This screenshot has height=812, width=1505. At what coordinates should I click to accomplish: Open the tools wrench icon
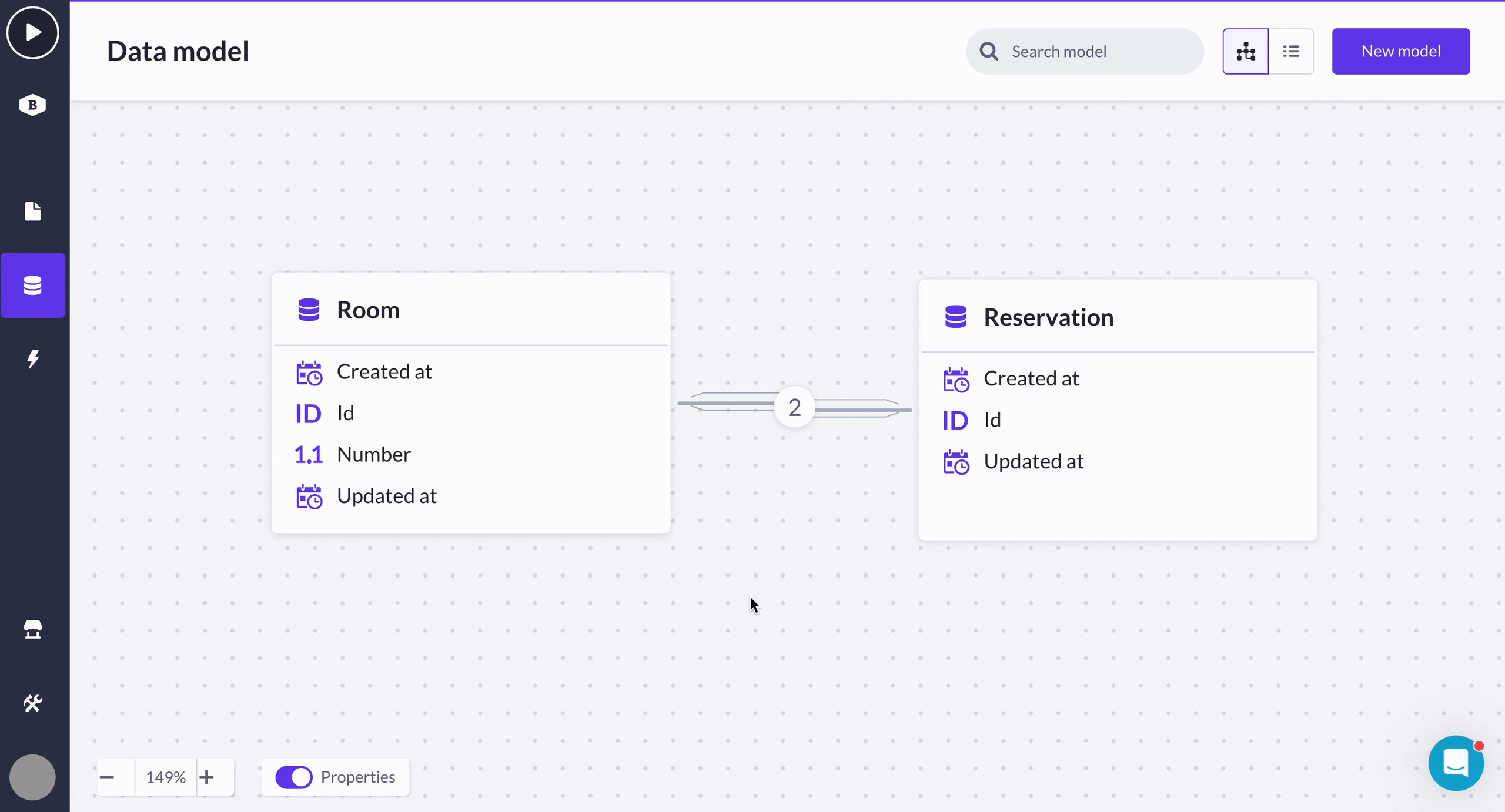[33, 703]
